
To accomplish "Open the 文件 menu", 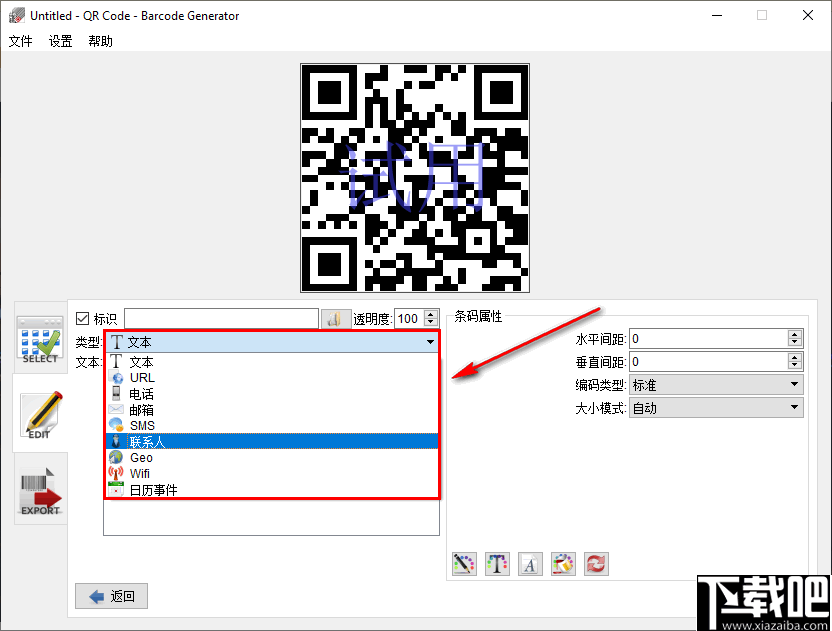I will click(x=20, y=42).
